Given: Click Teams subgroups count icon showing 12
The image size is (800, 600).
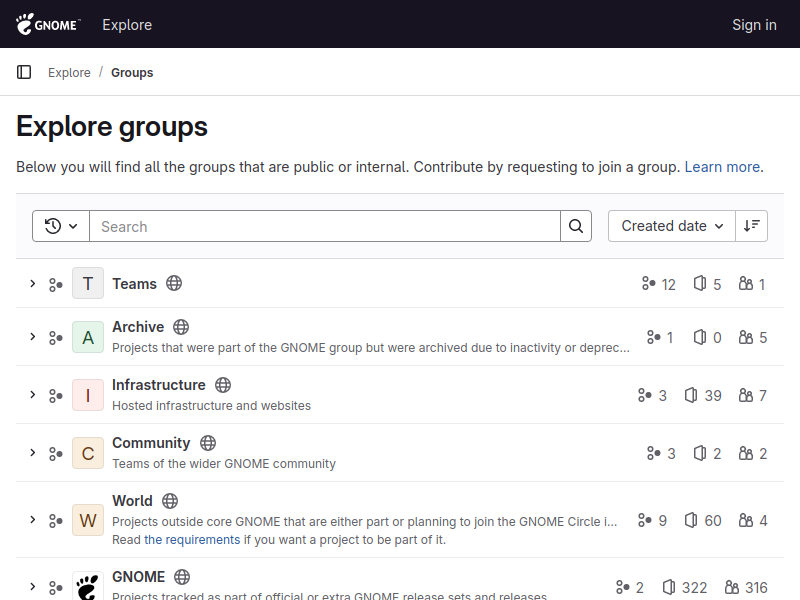Looking at the screenshot, I should 648,283.
